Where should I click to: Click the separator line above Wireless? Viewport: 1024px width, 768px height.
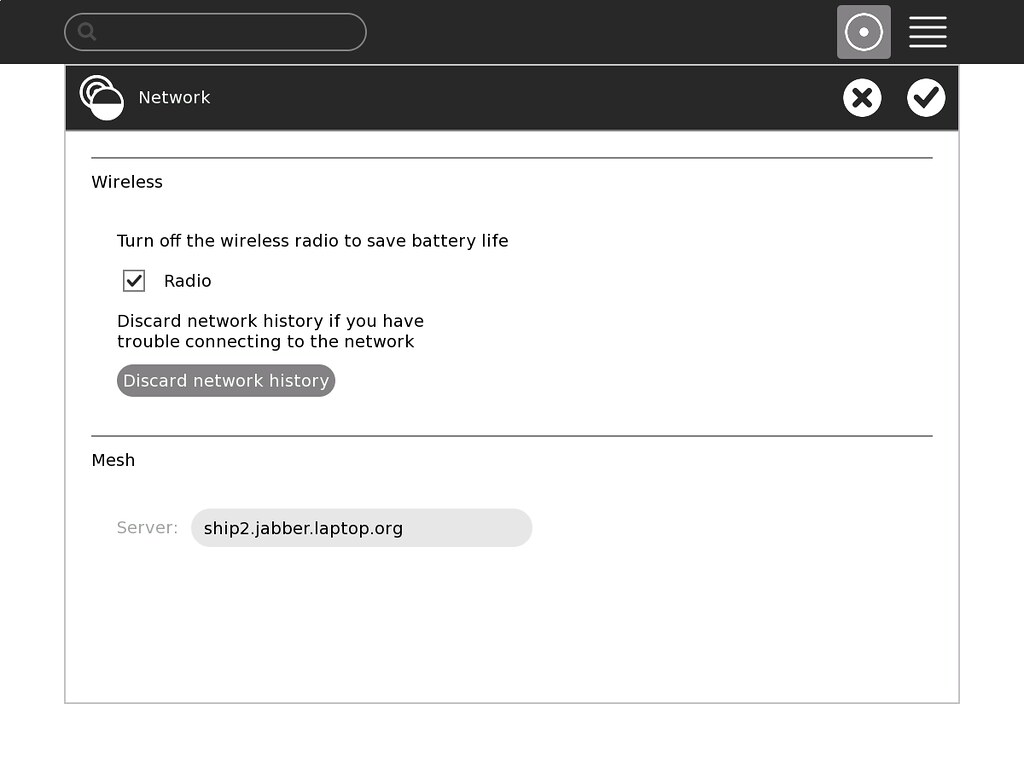[x=512, y=158]
